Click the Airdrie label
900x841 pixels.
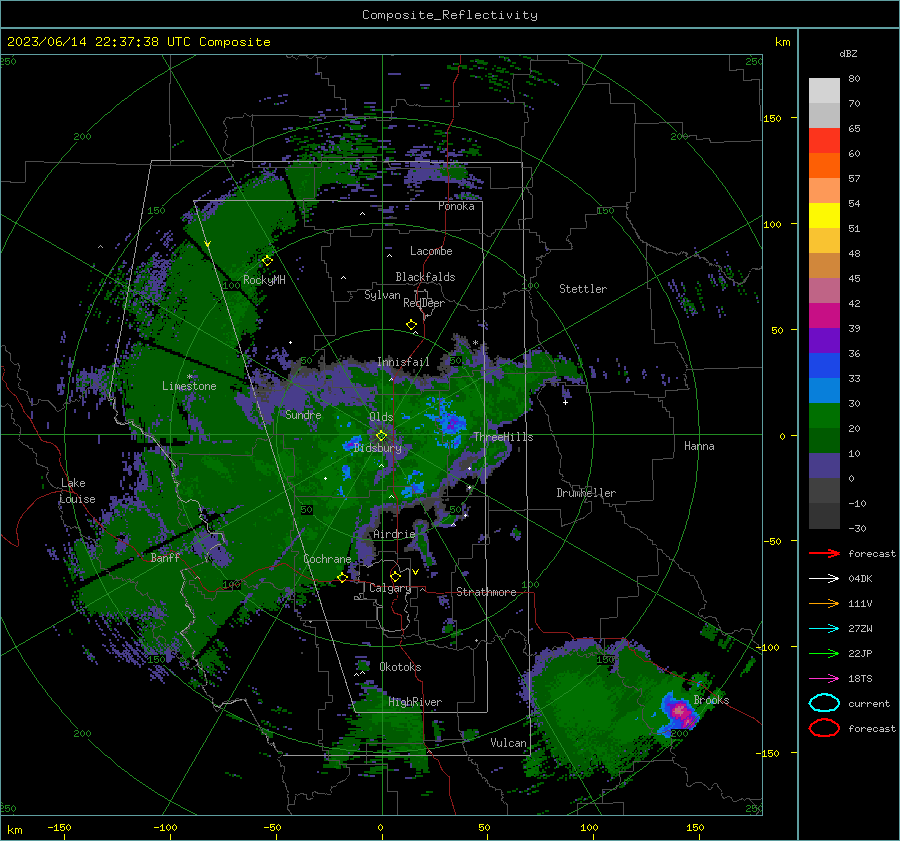(x=394, y=534)
